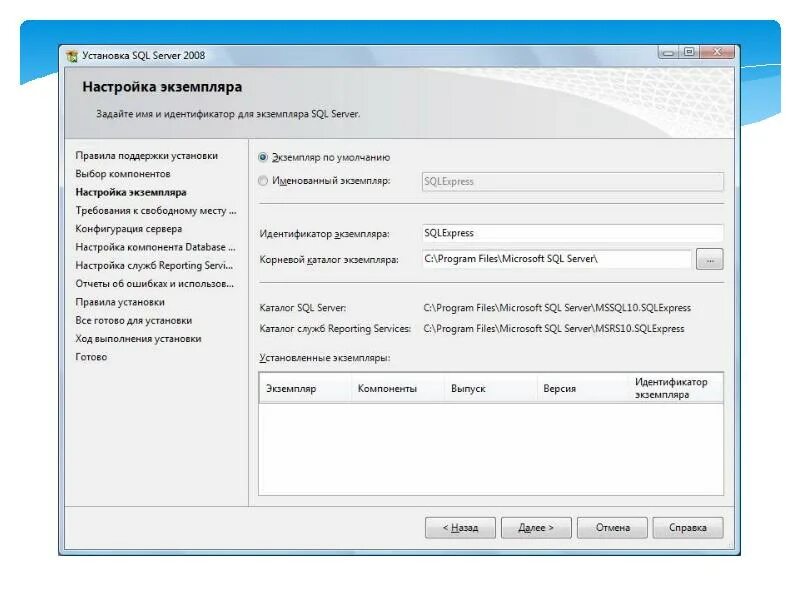Screen dimensions: 800x600
Task: Sort by the Версия column header
Action: coord(583,388)
